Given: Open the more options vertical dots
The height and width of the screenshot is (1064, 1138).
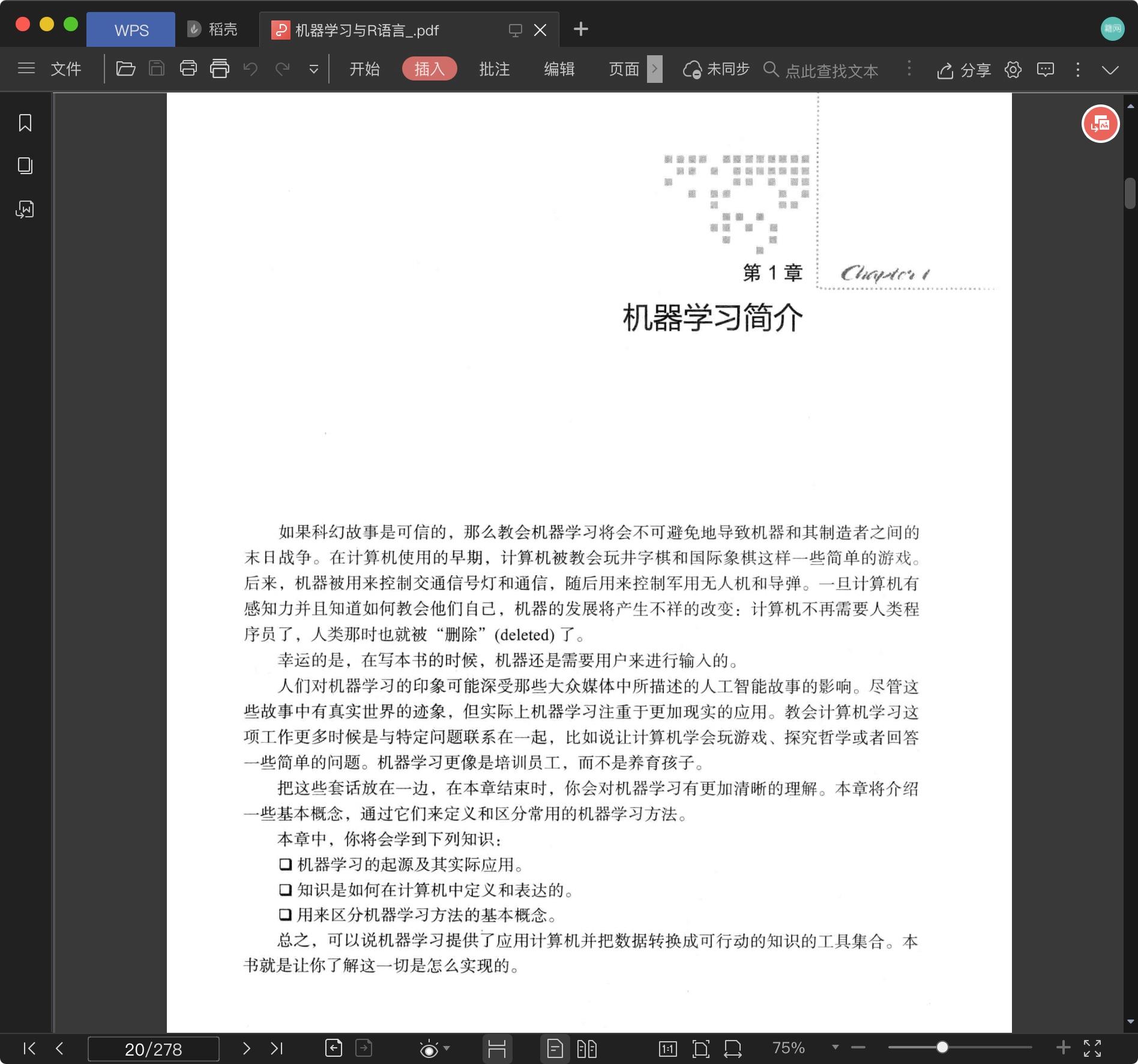Looking at the screenshot, I should 1078,70.
